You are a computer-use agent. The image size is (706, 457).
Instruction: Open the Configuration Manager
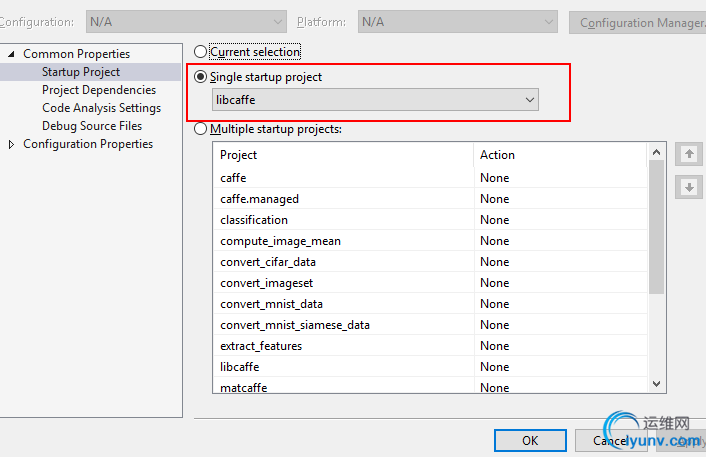tap(635, 22)
